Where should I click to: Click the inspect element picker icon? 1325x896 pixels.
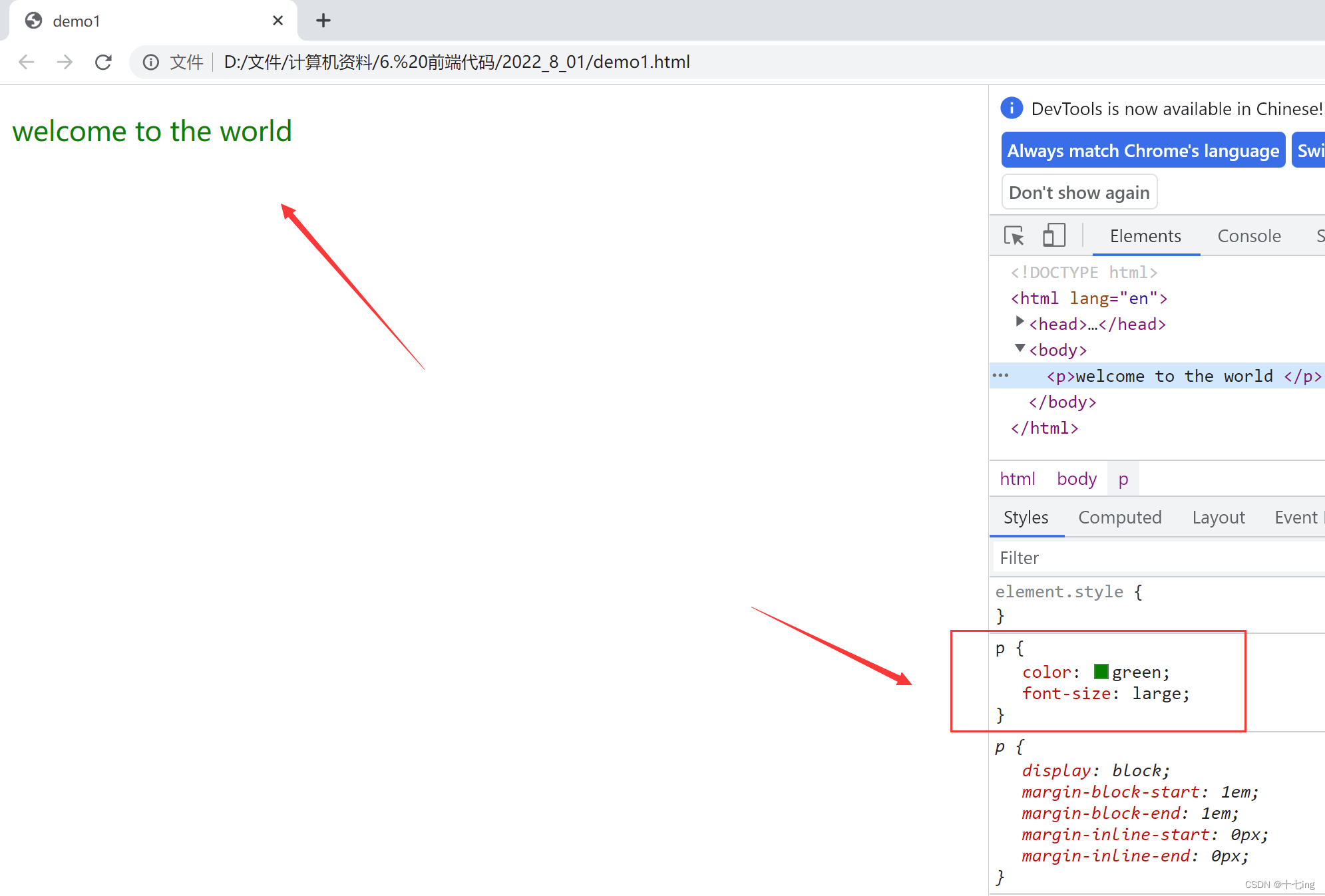pos(1014,235)
